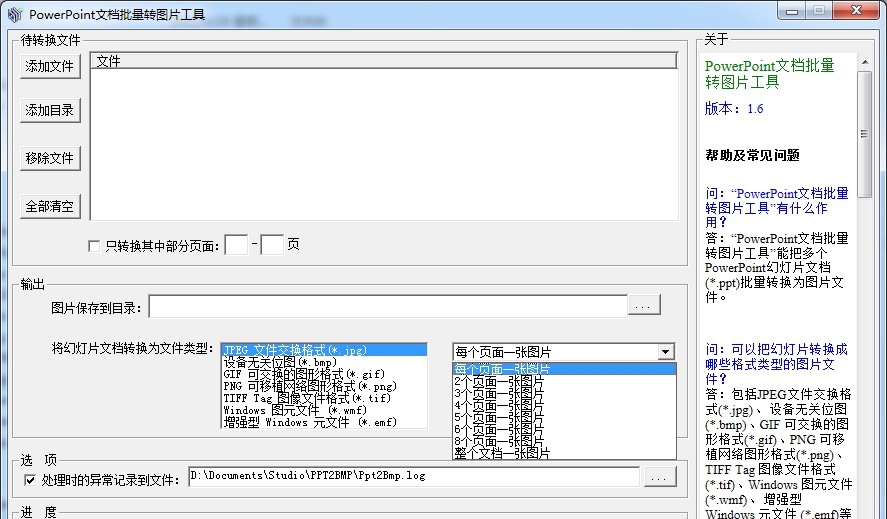Click scroll-up arrow in 关于 panel
Viewport: 887px width, 519px height.
864,62
